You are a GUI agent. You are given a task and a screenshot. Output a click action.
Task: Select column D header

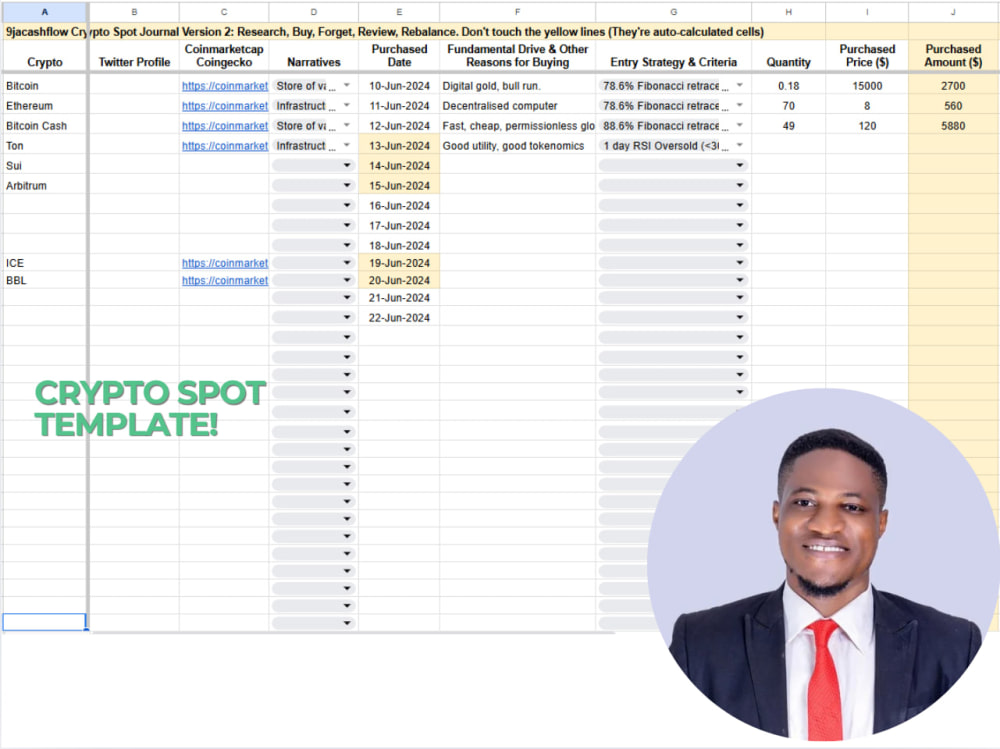coord(313,11)
